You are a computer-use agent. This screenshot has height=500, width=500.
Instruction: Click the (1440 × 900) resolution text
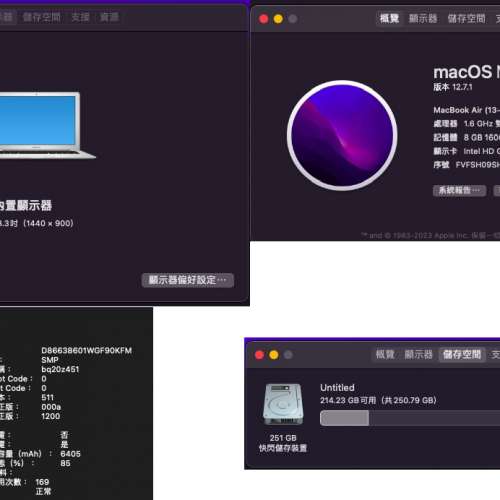pyautogui.click(x=48, y=223)
